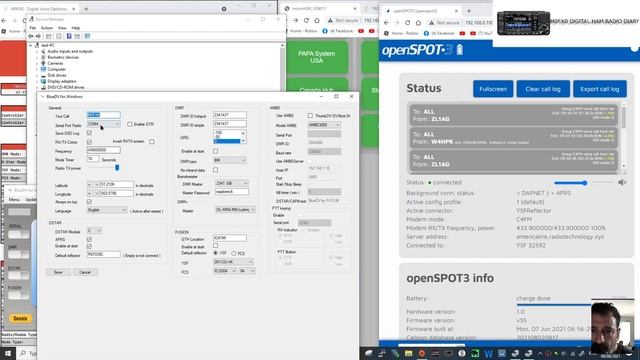Toggle the No inband data checkbox
Viewport: 640px width, 360px height.
[x=216, y=170]
